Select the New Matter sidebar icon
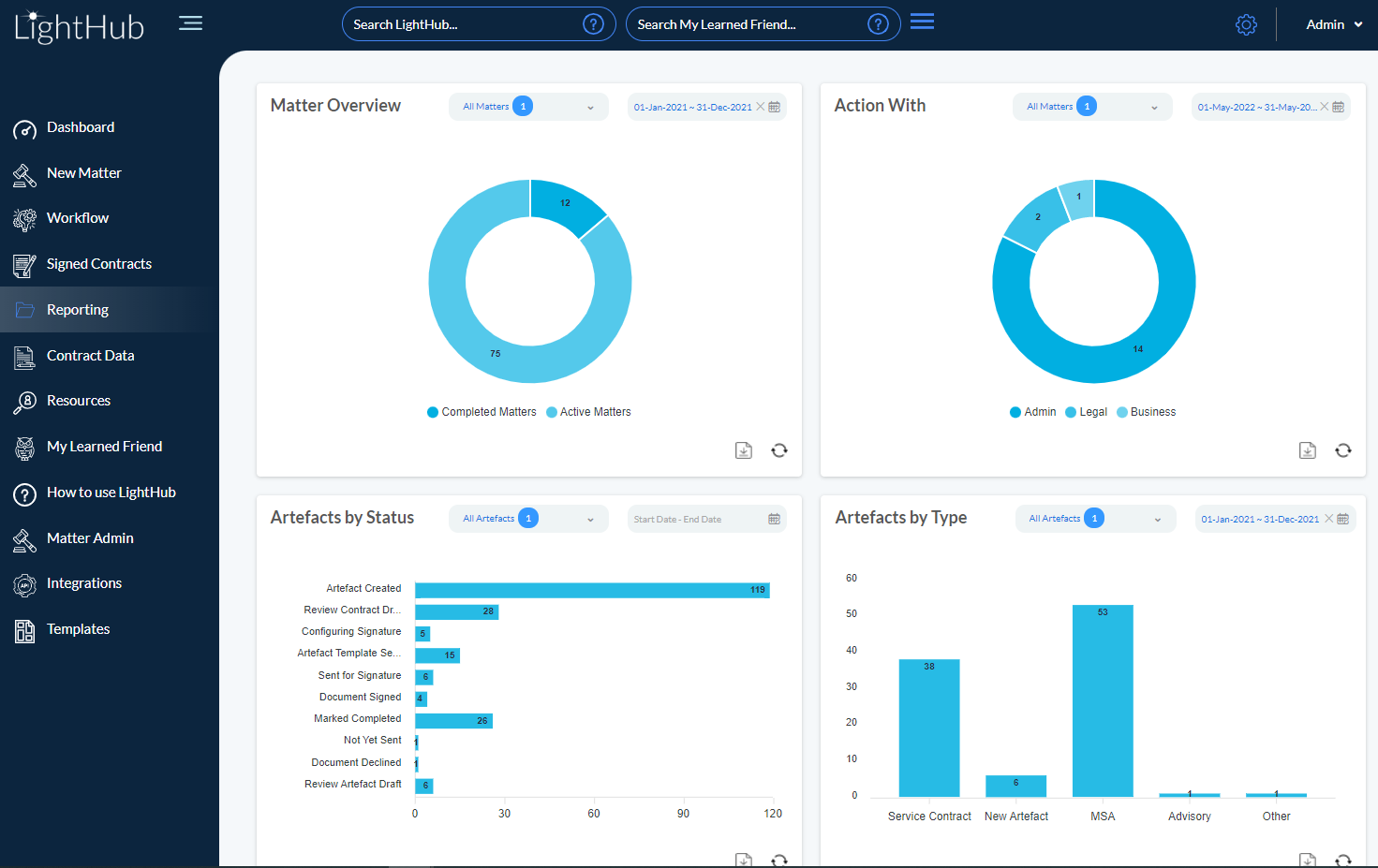 click(25, 173)
